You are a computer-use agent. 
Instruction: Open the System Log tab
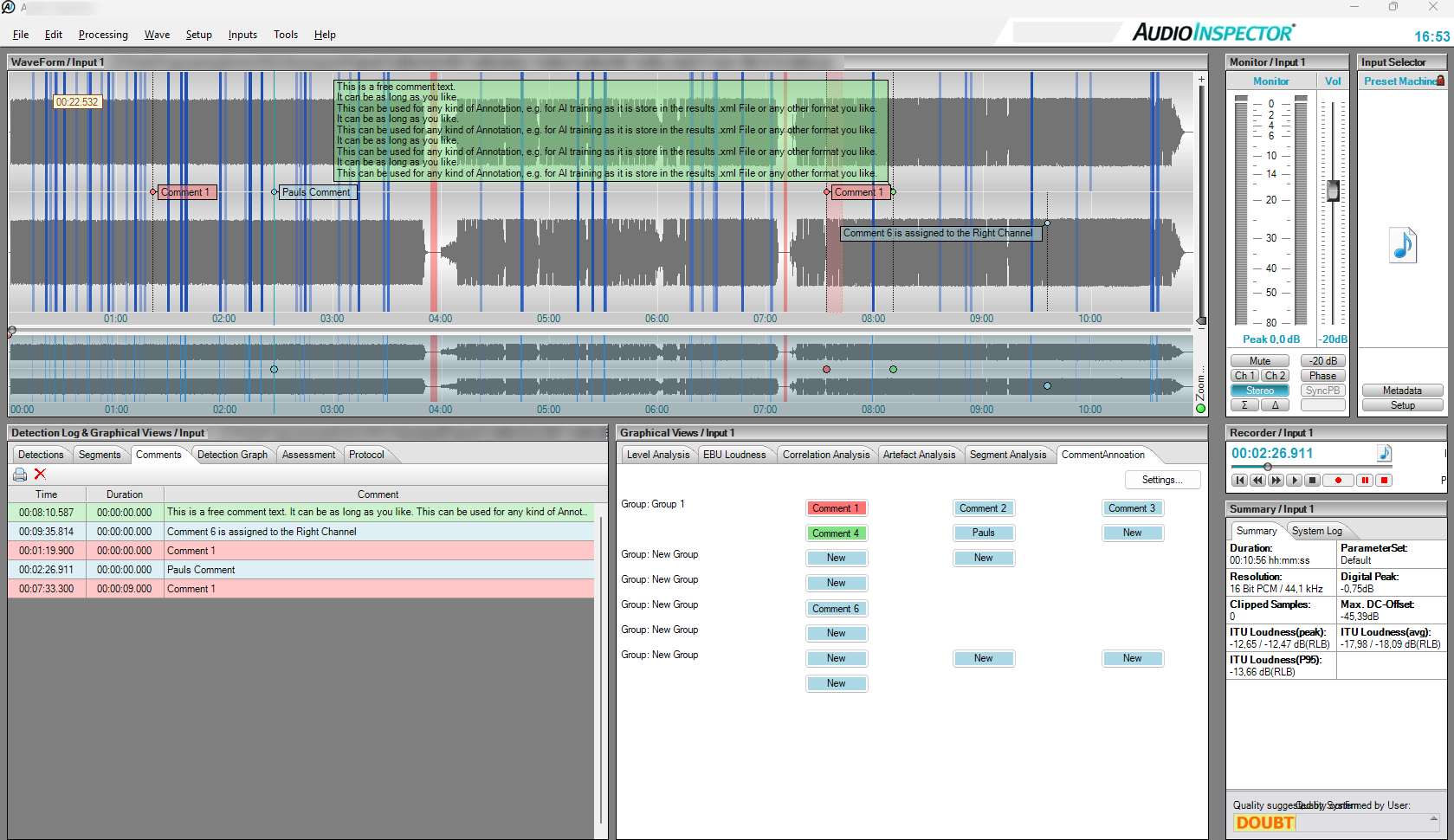click(1316, 531)
